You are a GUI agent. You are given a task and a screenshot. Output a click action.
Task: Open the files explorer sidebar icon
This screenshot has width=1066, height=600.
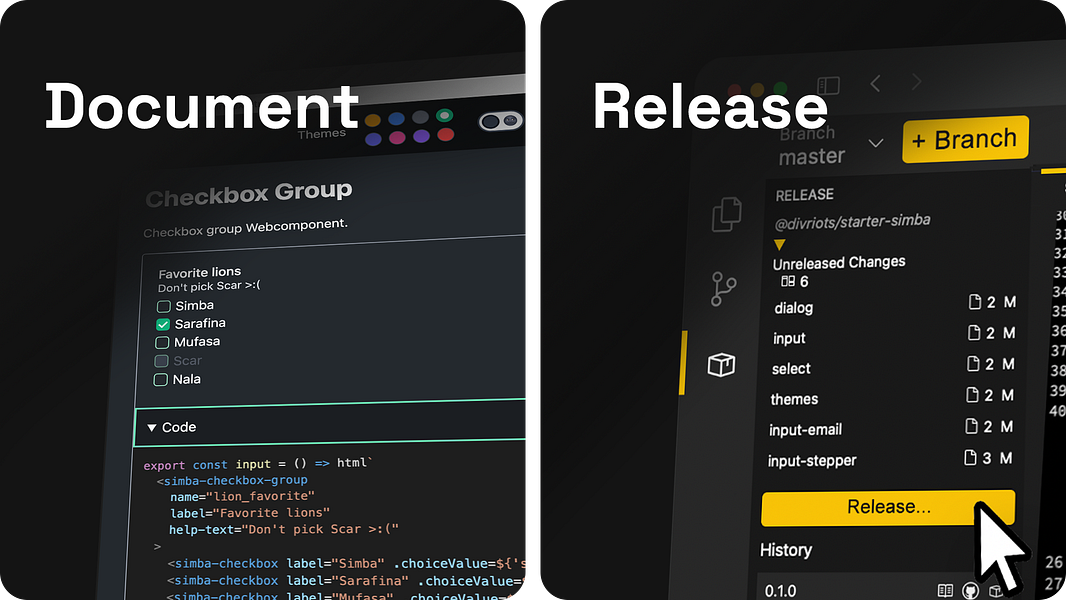pyautogui.click(x=727, y=215)
